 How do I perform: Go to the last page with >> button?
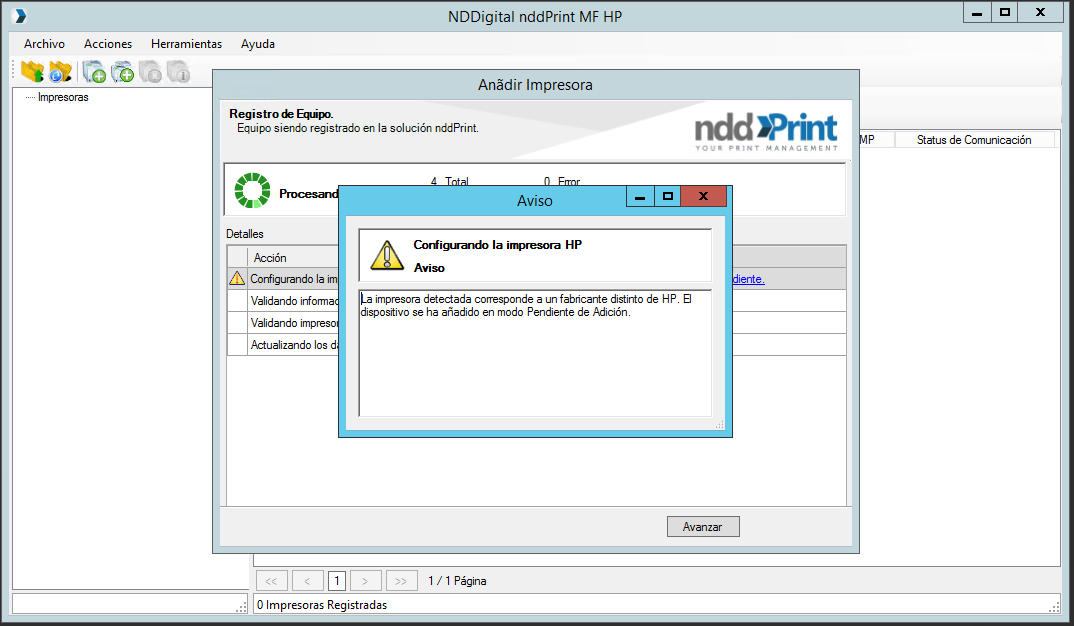tap(401, 580)
